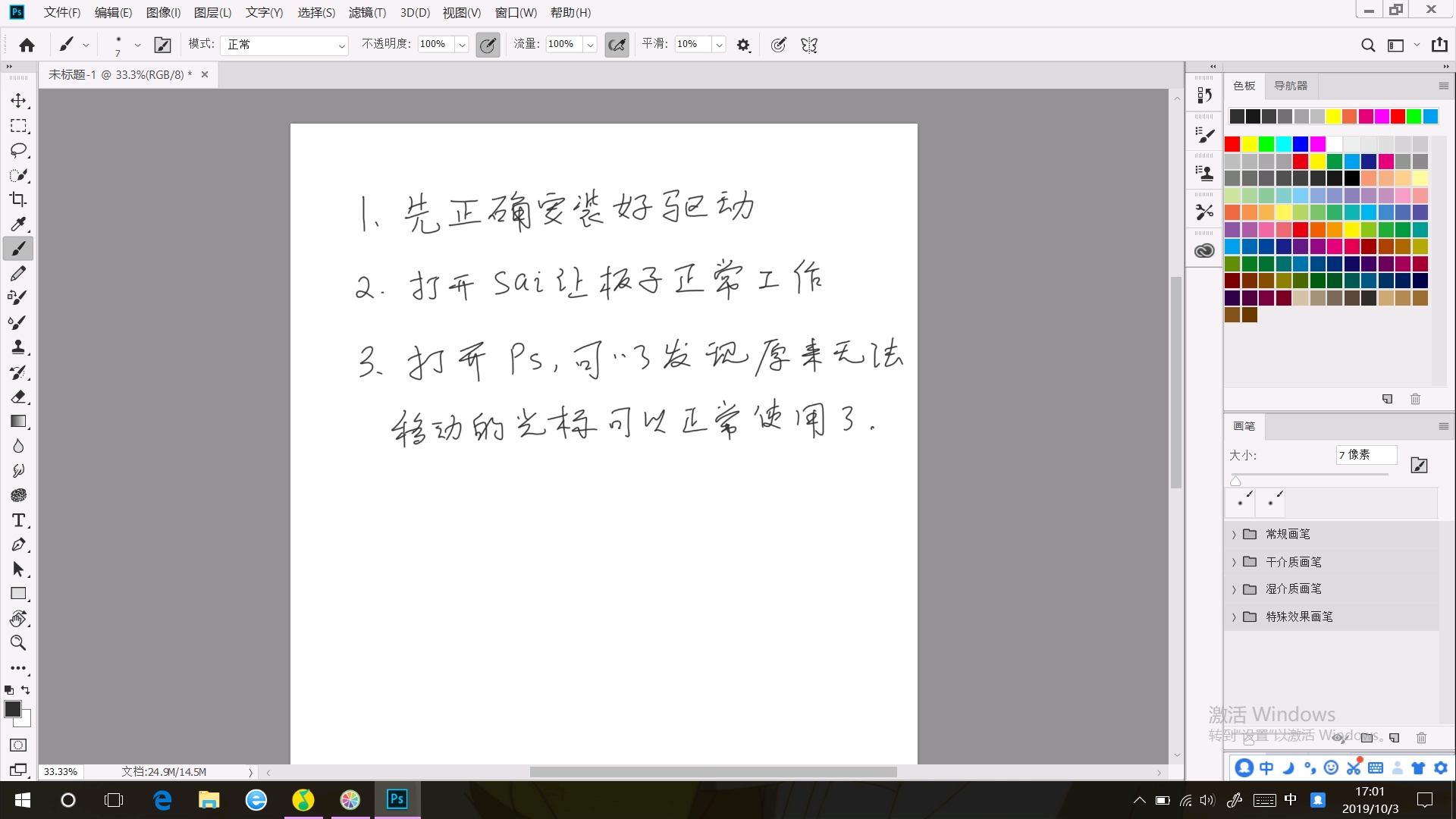This screenshot has width=1456, height=819.
Task: Toggle pressure control for opacity
Action: click(488, 45)
